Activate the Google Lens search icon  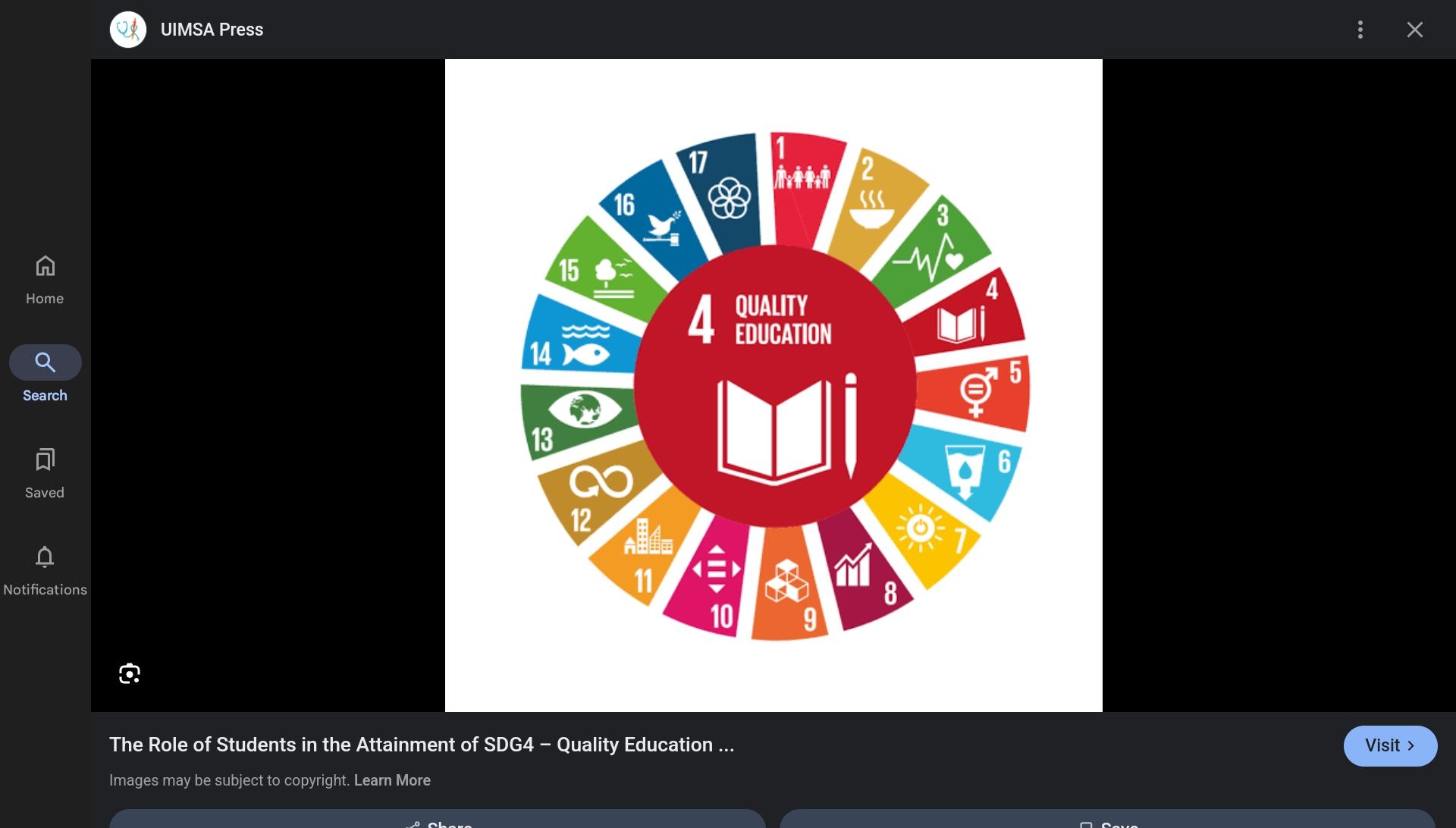click(130, 673)
